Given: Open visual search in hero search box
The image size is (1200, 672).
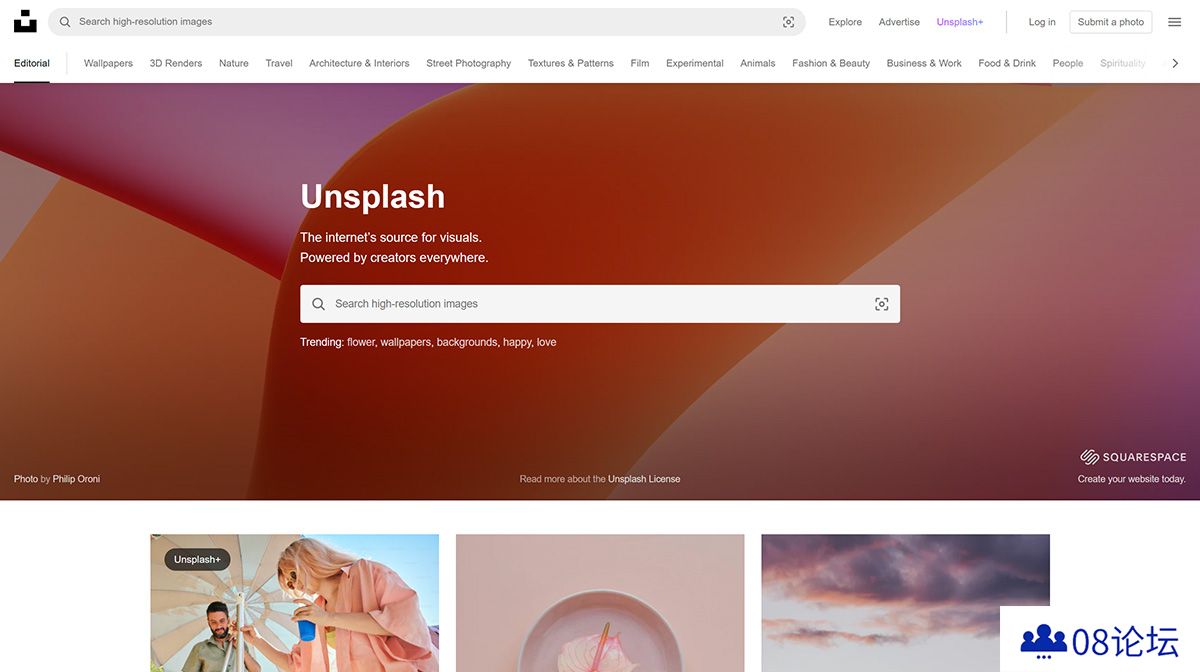Looking at the screenshot, I should click(881, 304).
